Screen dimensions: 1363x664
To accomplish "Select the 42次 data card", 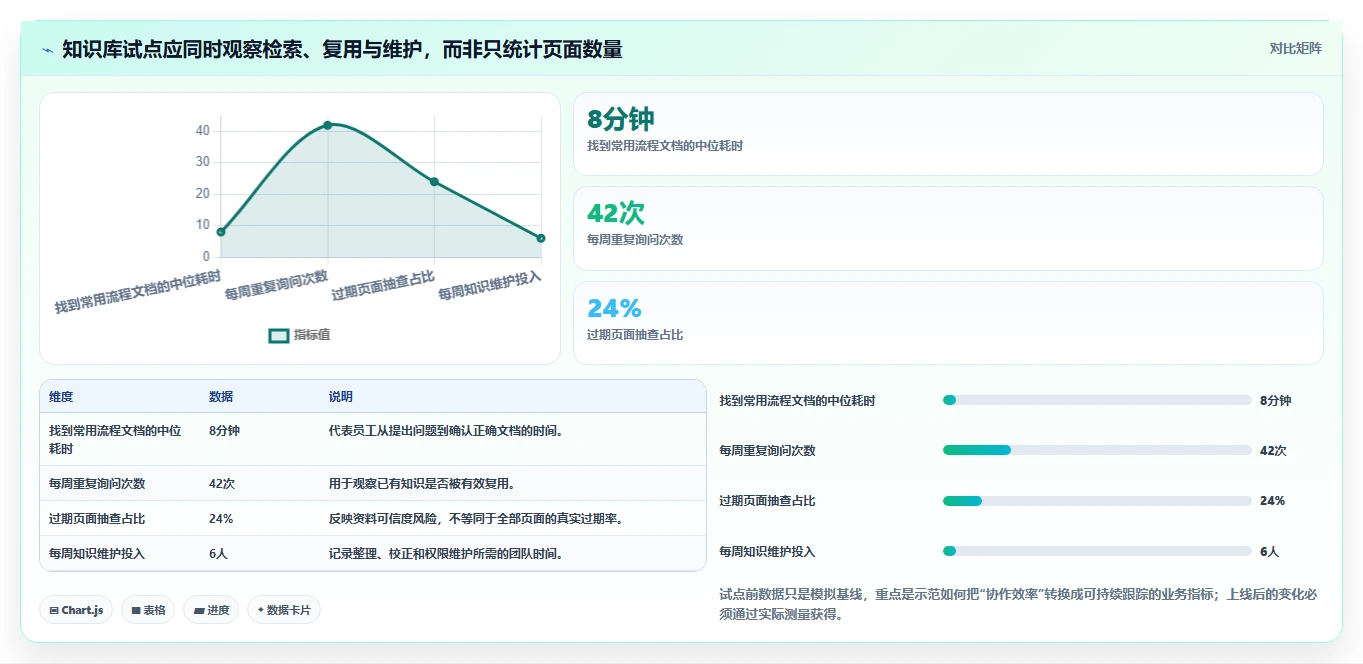I will point(948,228).
